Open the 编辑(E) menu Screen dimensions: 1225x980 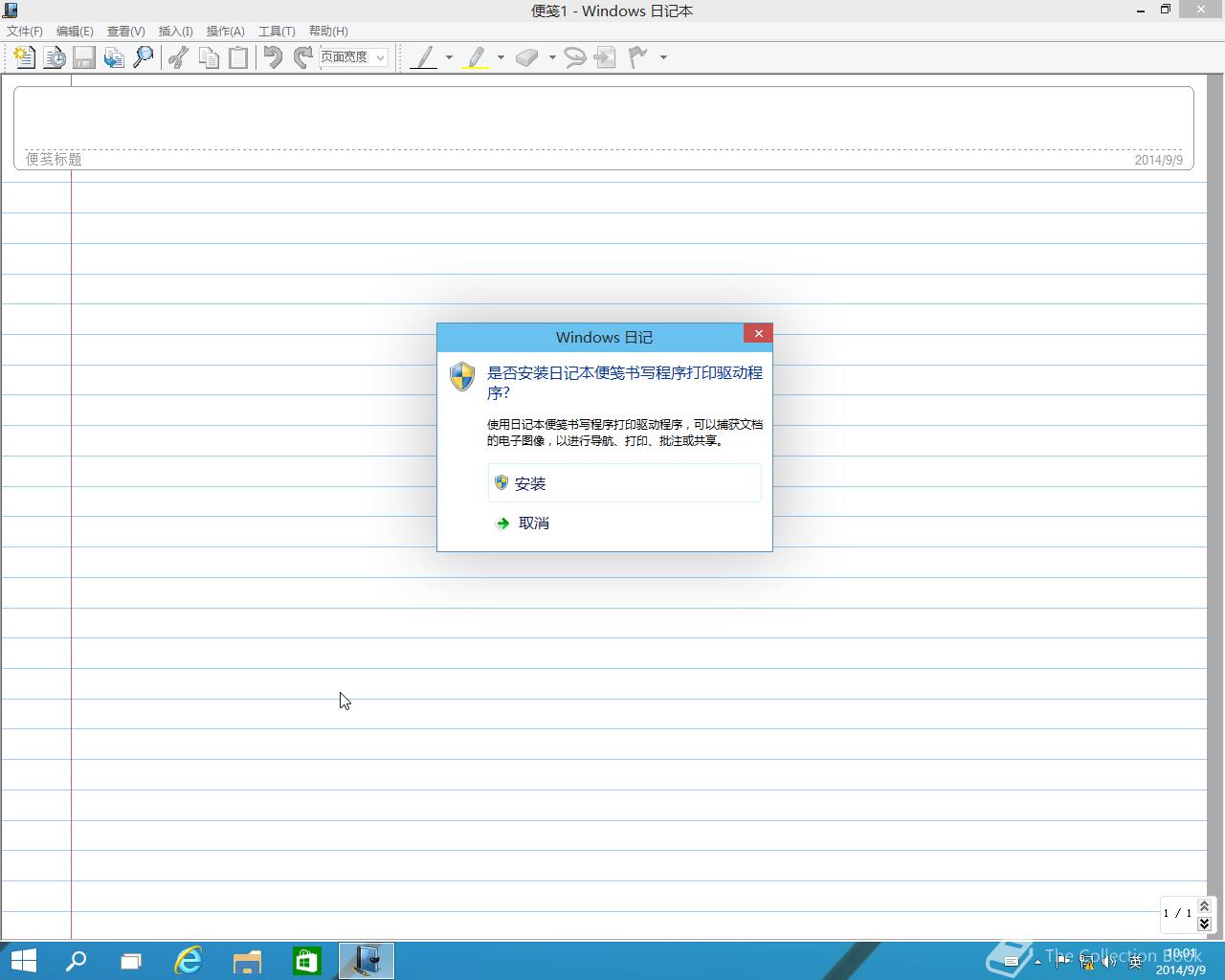tap(75, 32)
